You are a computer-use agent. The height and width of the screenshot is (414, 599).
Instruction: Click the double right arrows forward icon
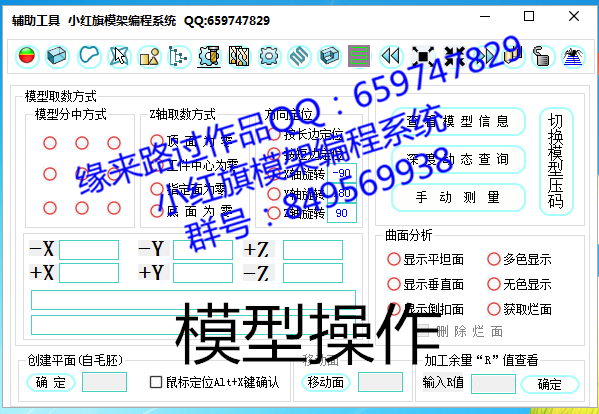click(x=484, y=56)
